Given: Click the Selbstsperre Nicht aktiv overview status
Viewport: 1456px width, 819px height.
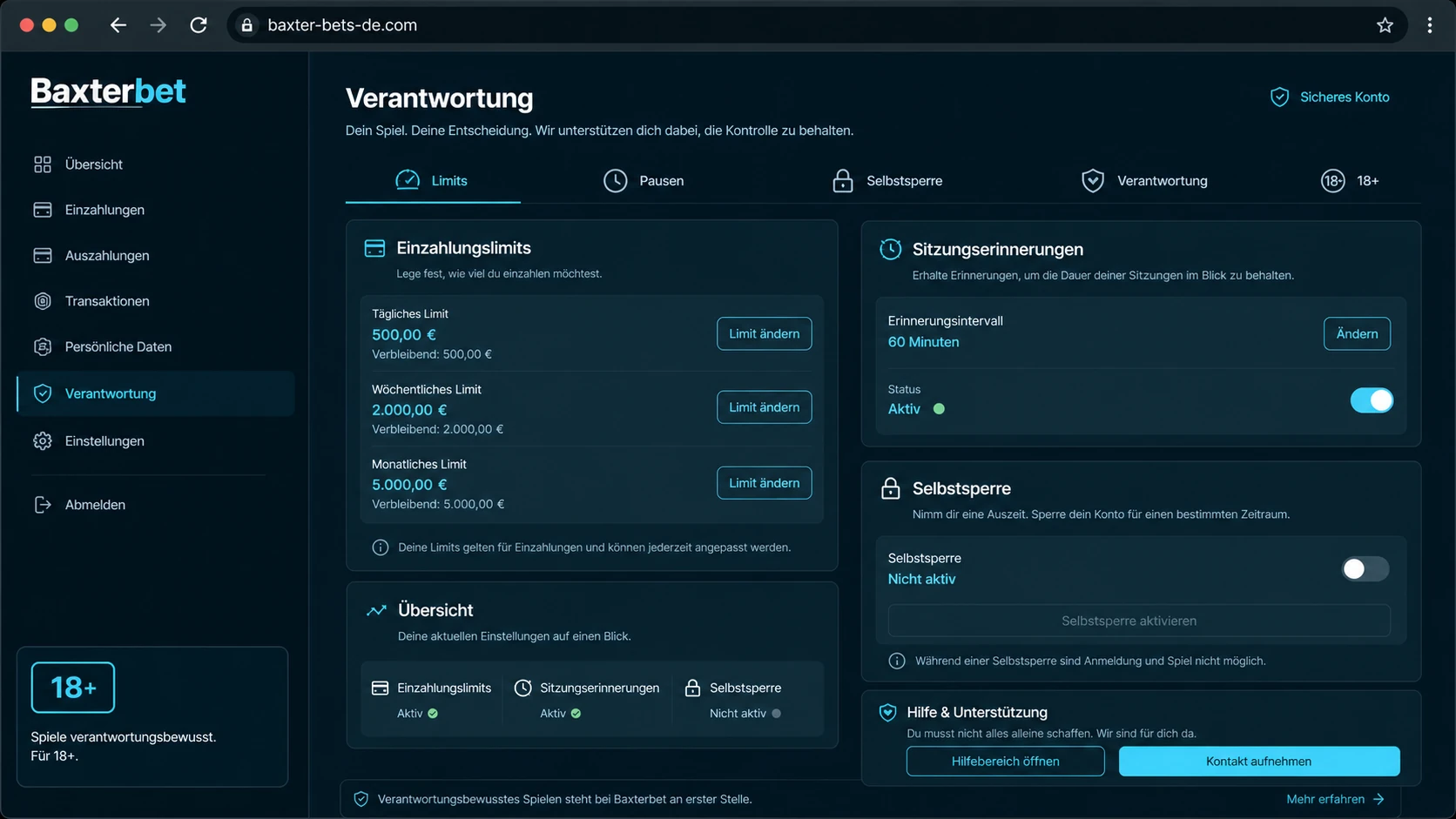Looking at the screenshot, I should (x=745, y=714).
